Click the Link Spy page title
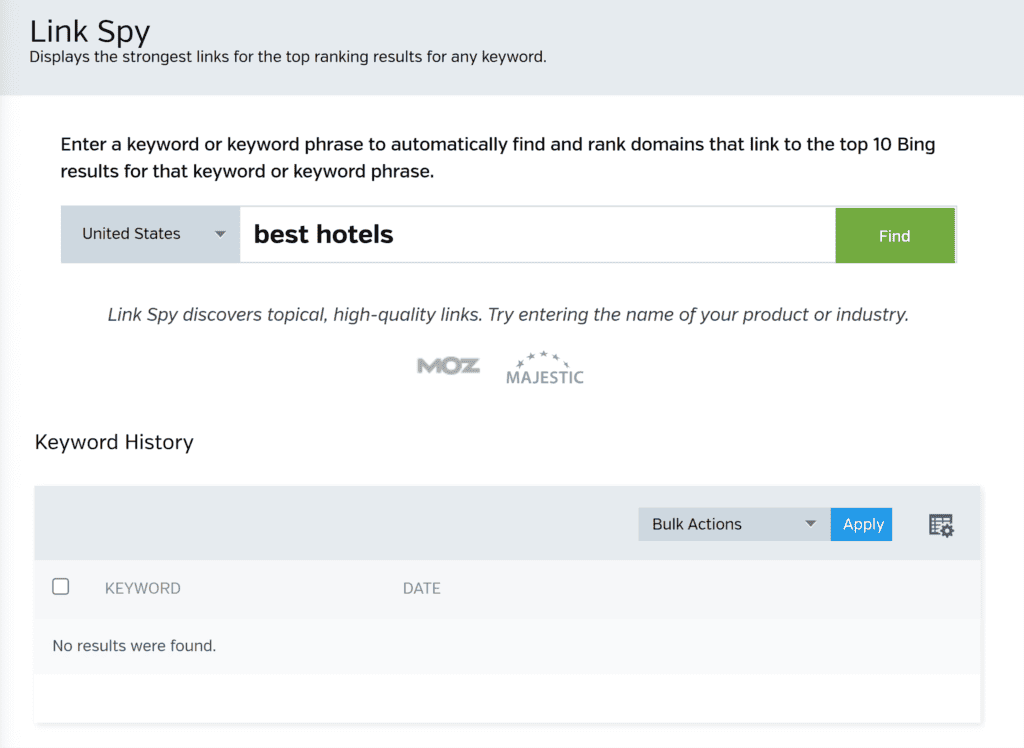The width and height of the screenshot is (1024, 748). click(90, 30)
